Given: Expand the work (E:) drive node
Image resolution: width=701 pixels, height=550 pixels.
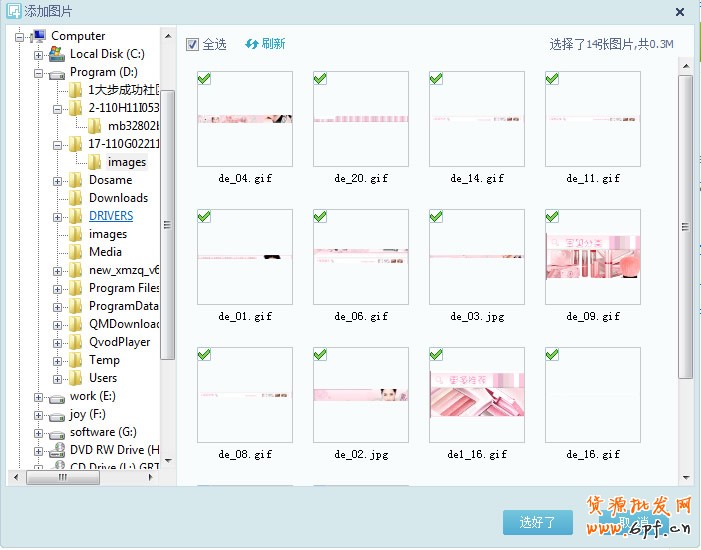Looking at the screenshot, I should 39,396.
